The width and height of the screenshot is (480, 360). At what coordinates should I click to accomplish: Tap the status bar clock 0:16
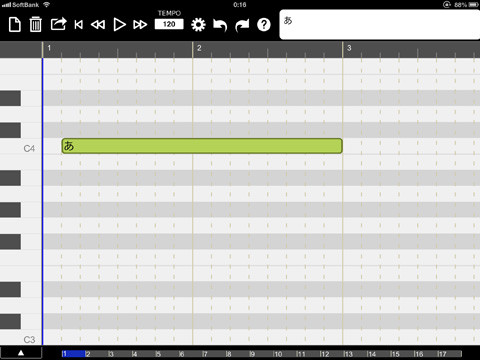click(240, 5)
